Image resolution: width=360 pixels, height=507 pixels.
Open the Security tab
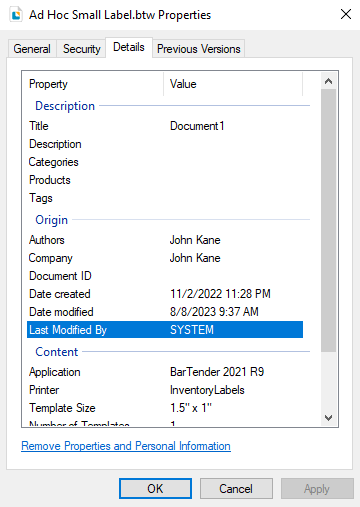click(x=82, y=49)
